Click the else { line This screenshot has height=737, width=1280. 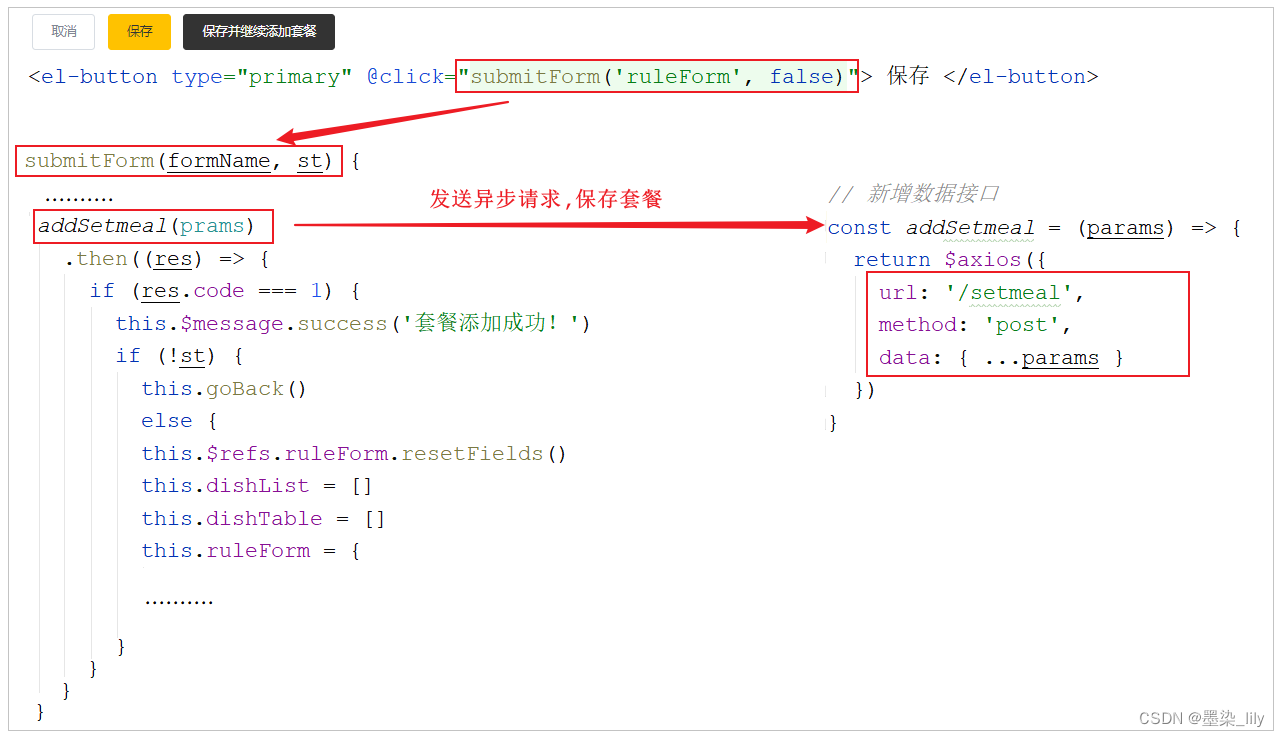(179, 421)
